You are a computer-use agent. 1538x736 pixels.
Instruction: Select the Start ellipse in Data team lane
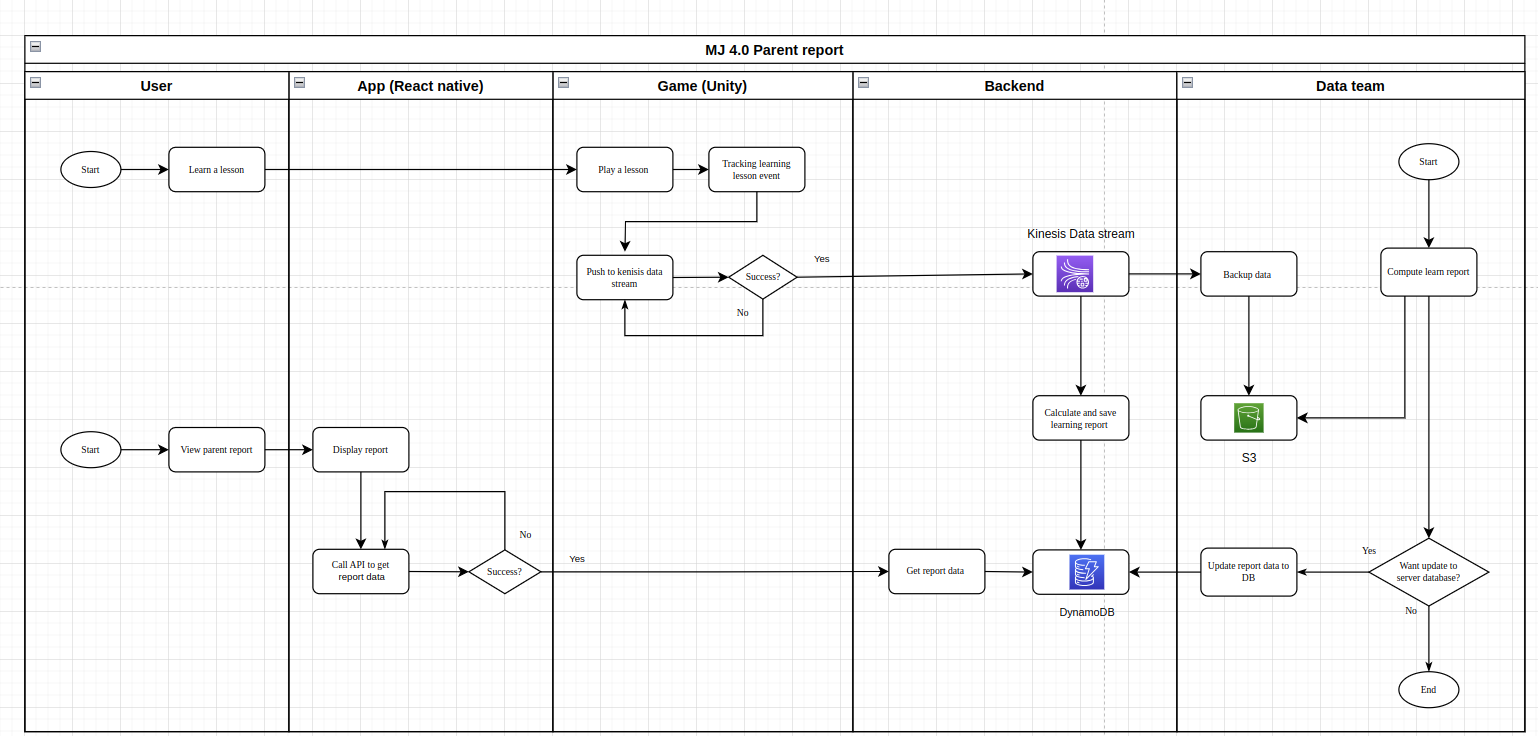[1429, 161]
